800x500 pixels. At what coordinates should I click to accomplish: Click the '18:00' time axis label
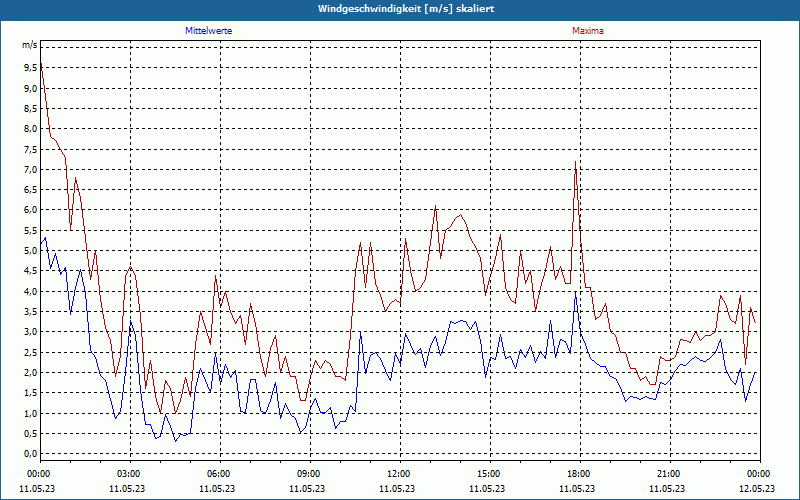coord(577,474)
